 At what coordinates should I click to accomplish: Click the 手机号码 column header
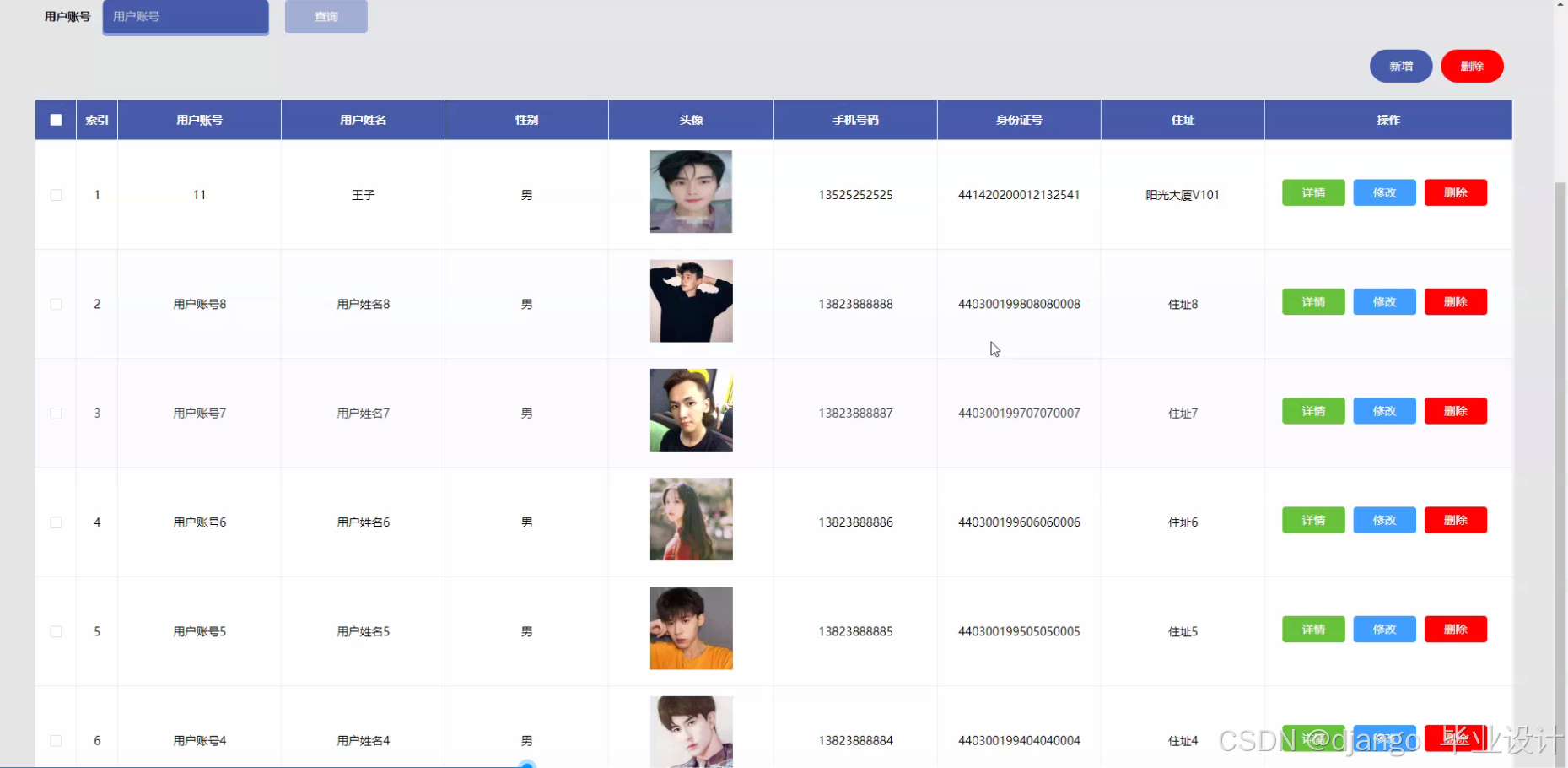(x=855, y=120)
